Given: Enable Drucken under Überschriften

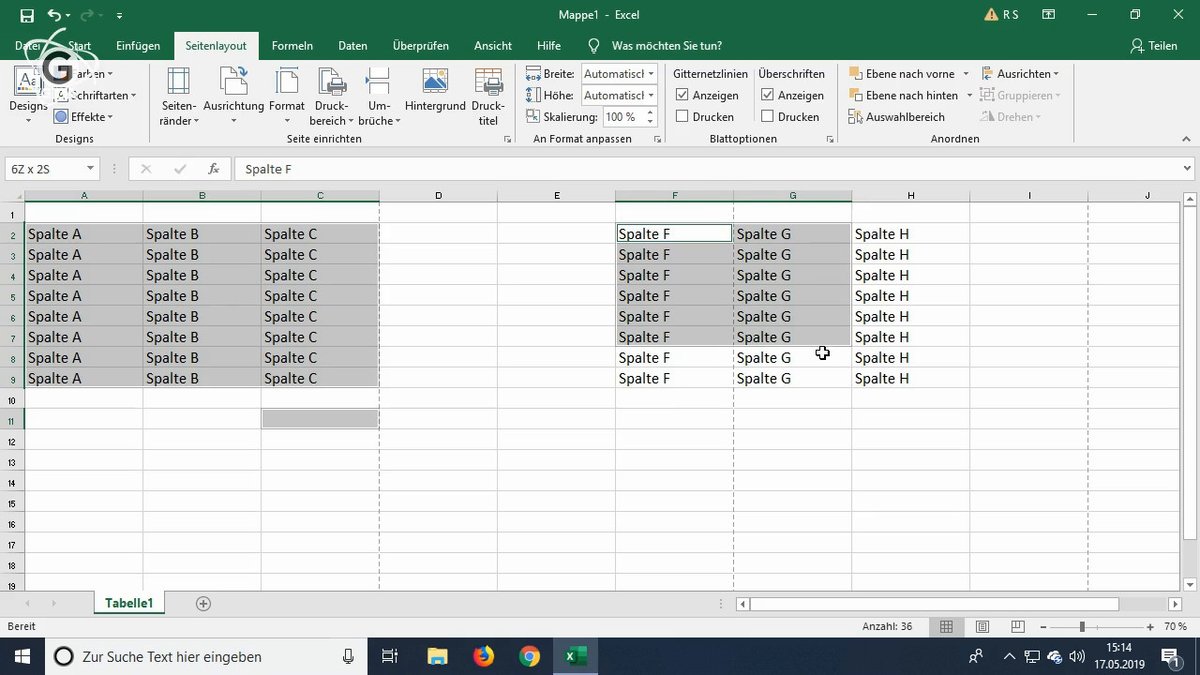Looking at the screenshot, I should (771, 116).
